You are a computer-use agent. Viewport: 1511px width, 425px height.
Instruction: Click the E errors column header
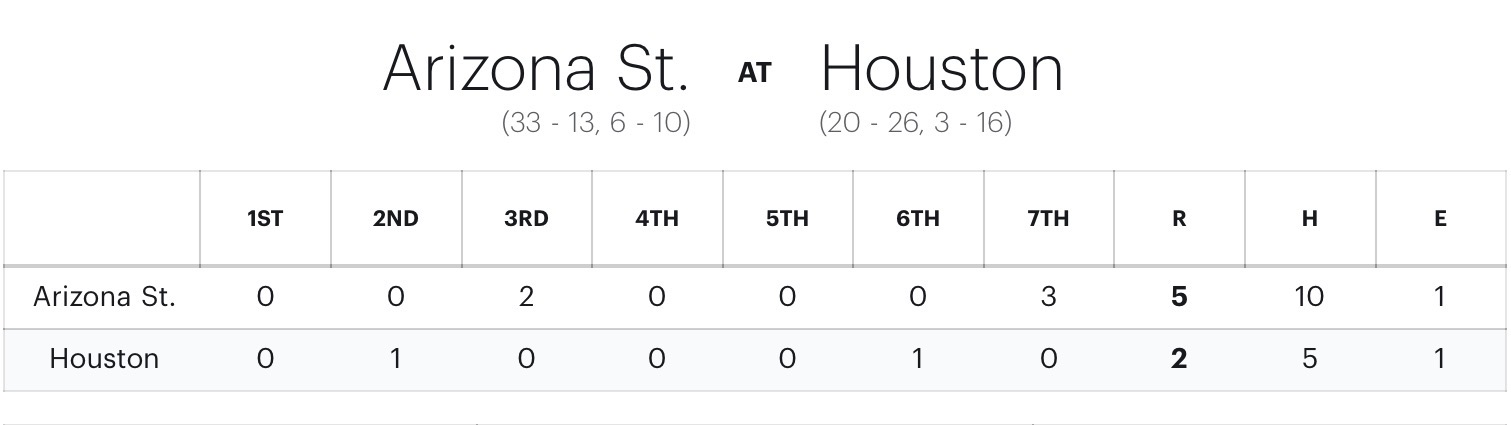[x=1440, y=219]
